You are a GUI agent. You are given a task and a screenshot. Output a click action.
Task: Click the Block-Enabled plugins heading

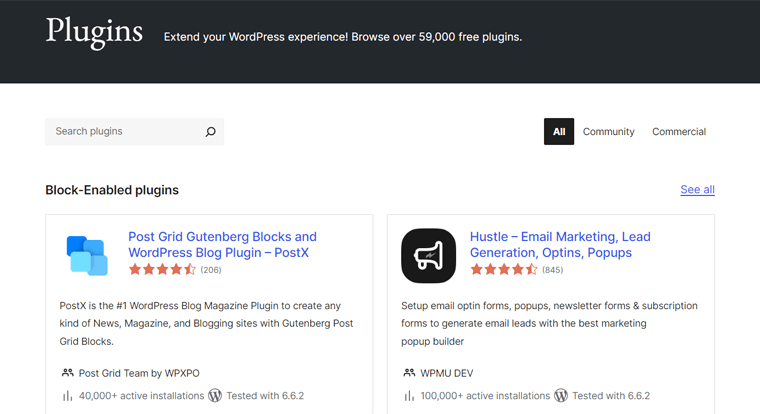(112, 190)
